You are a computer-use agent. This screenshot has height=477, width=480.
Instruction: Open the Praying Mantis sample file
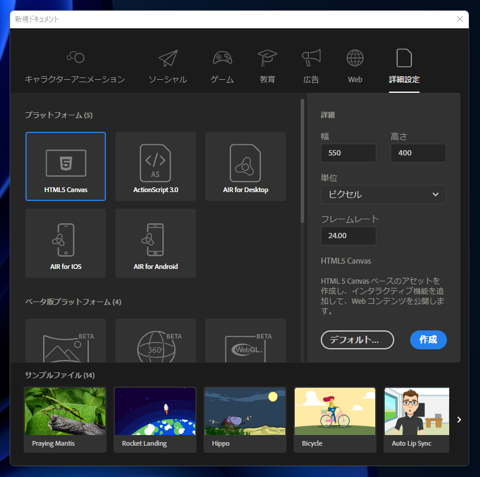[65, 420]
